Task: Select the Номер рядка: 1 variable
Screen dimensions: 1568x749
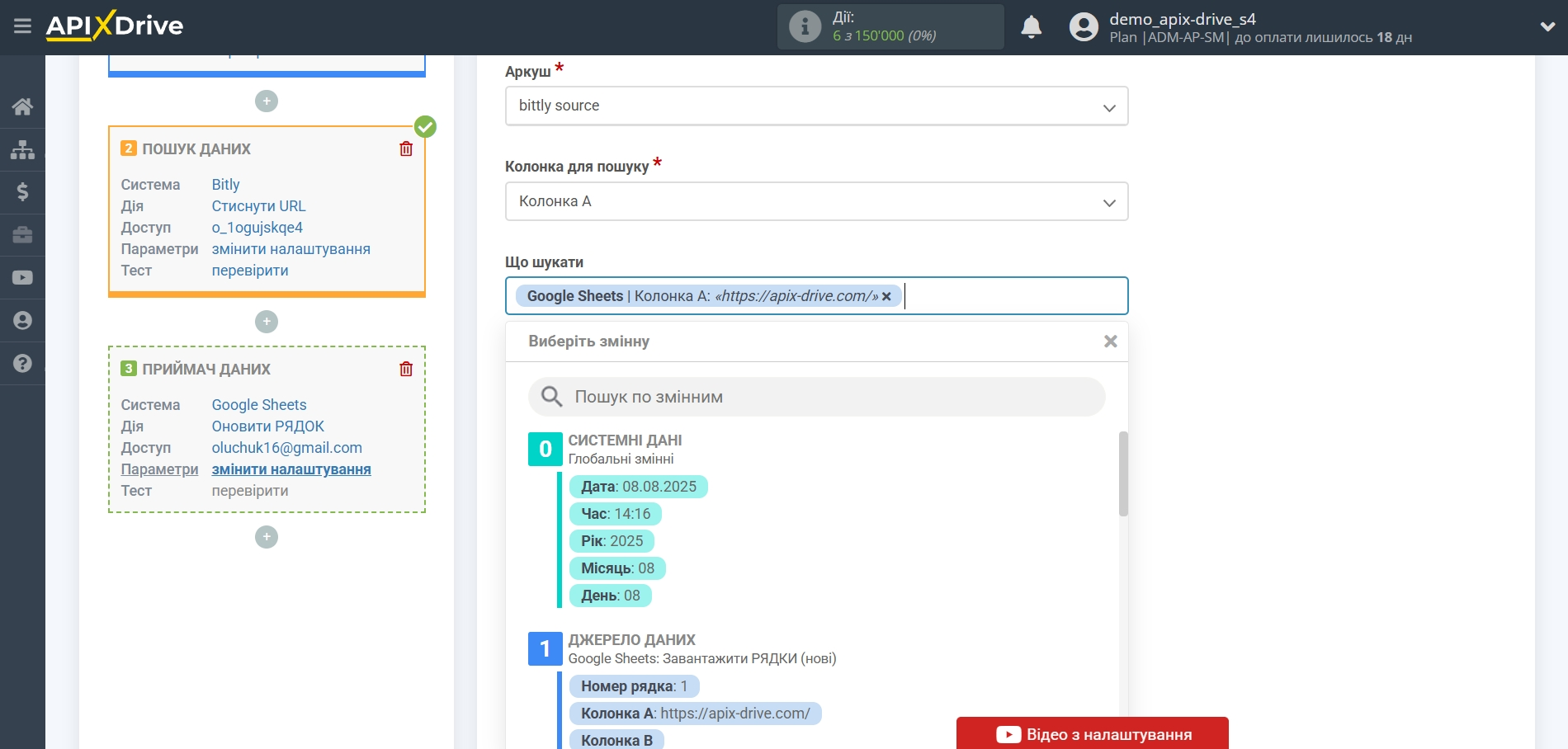Action: click(x=634, y=686)
